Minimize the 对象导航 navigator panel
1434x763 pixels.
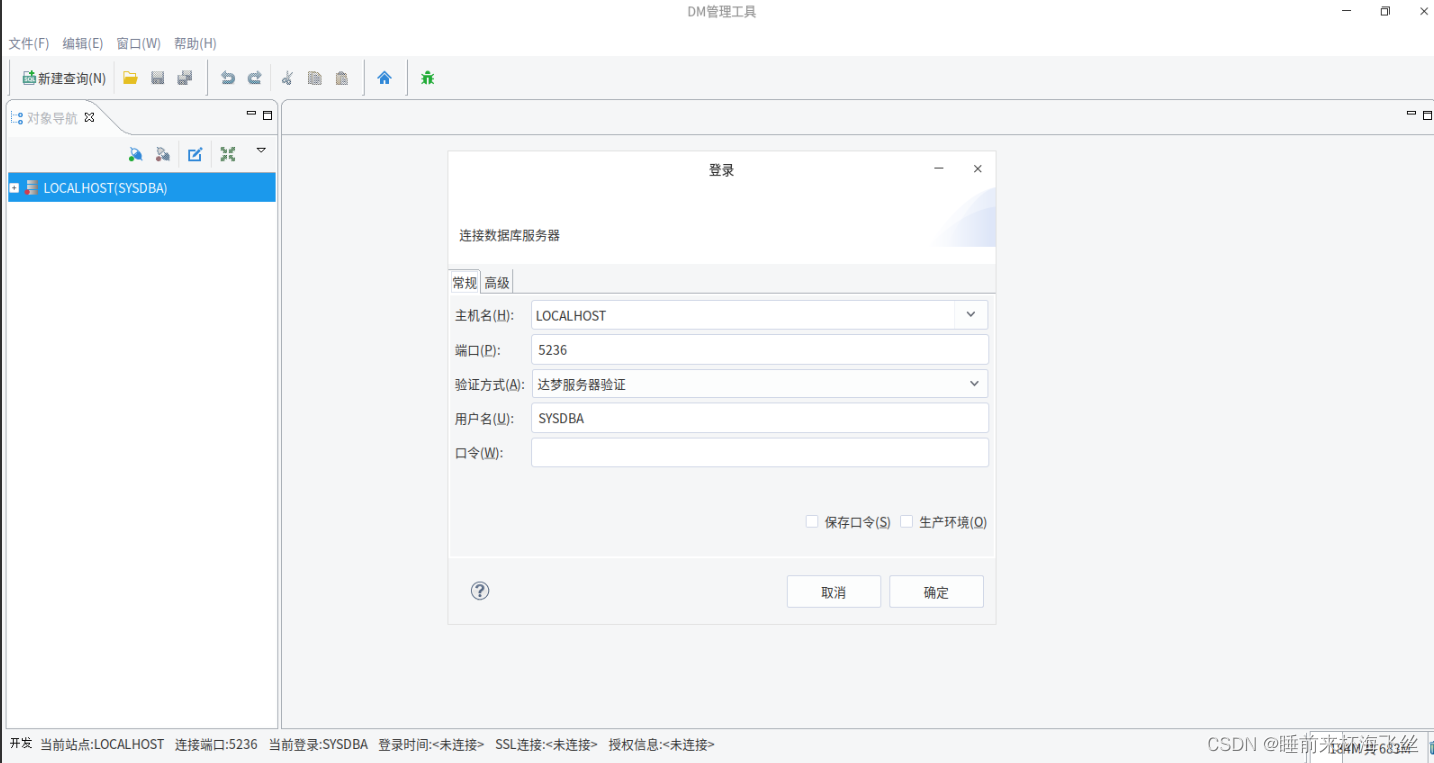[251, 115]
